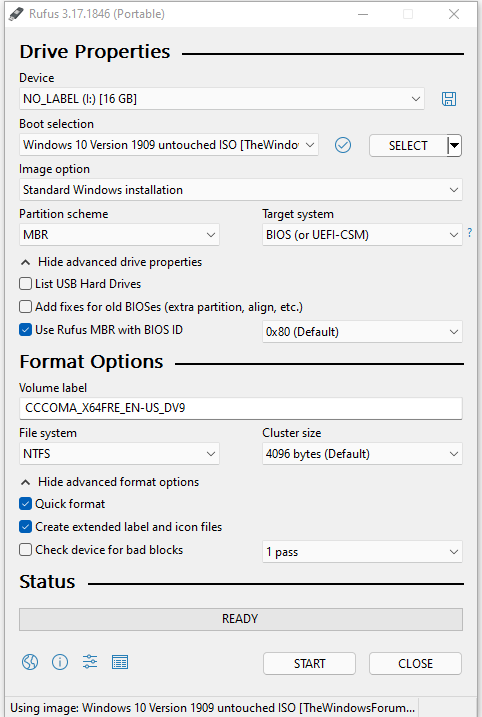Open the About info icon

click(60, 662)
